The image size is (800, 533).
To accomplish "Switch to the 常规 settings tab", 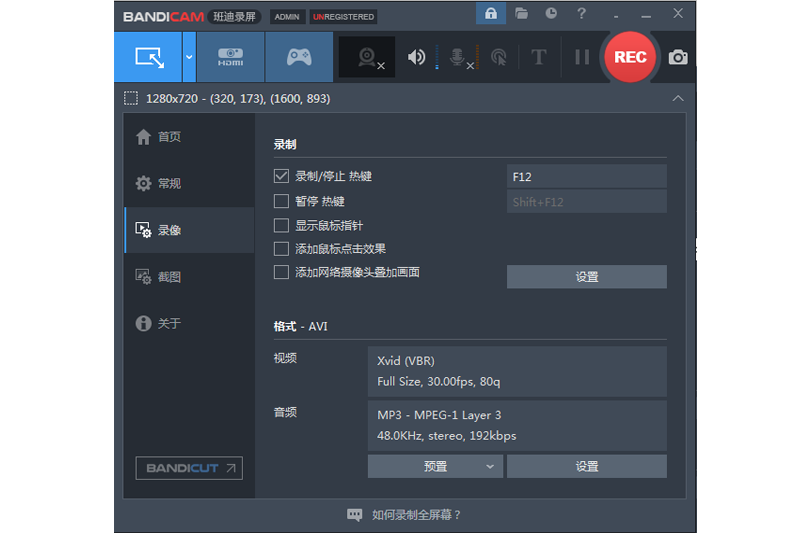I will point(169,184).
